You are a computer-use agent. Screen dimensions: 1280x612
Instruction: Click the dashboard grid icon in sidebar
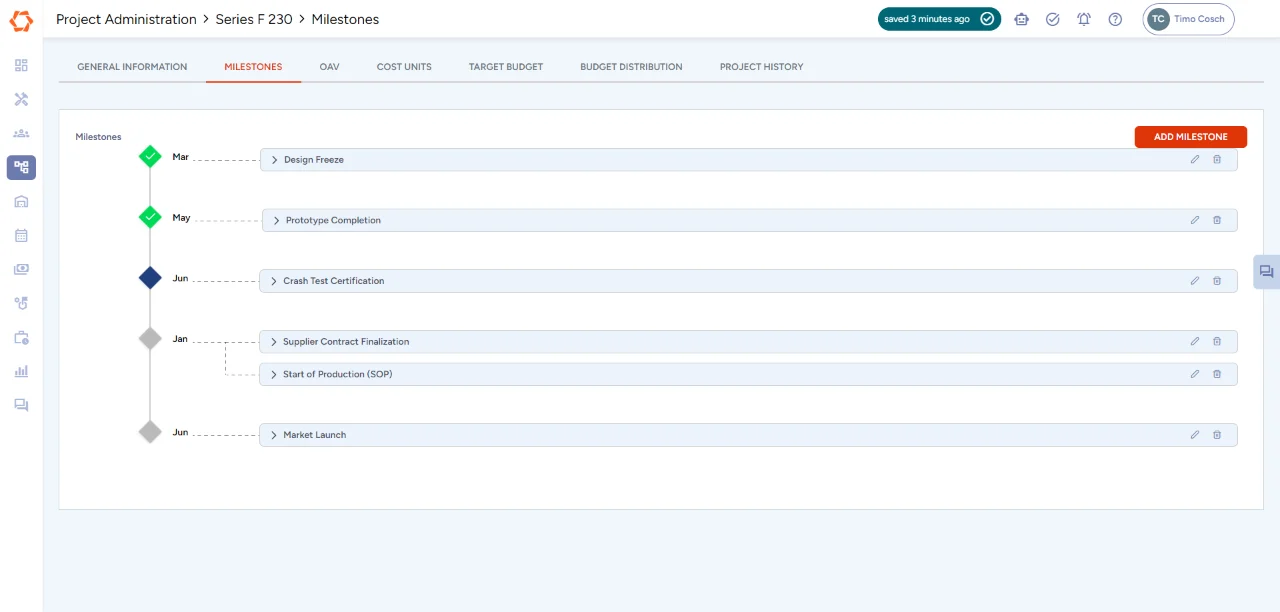coord(21,65)
